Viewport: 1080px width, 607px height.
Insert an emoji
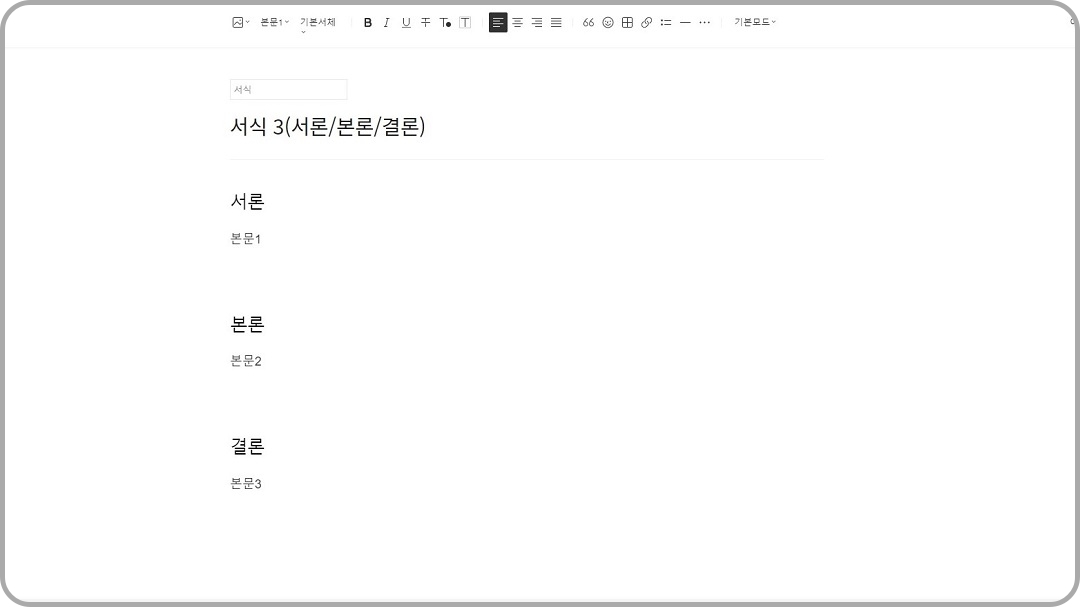tap(608, 22)
